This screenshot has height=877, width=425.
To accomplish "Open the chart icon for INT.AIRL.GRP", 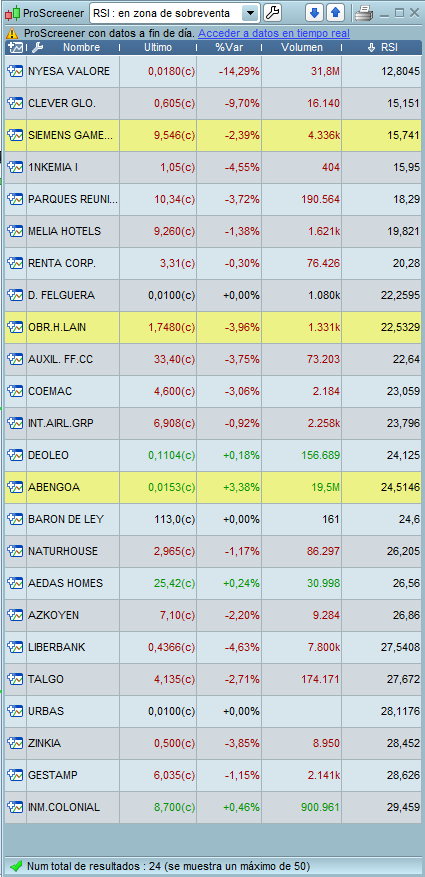I will (x=15, y=423).
